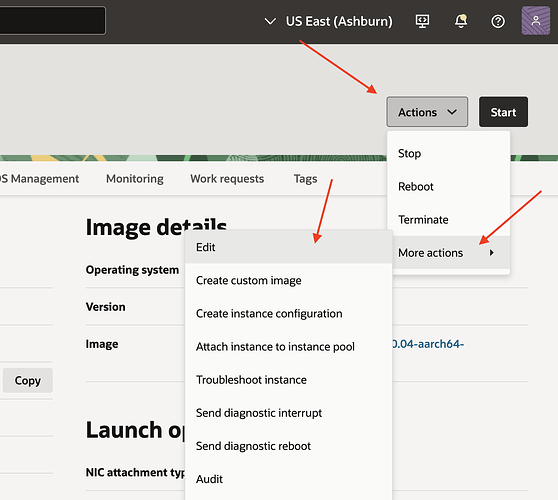Image resolution: width=558 pixels, height=500 pixels.
Task: Collapse the Actions dropdown button
Action: click(427, 112)
